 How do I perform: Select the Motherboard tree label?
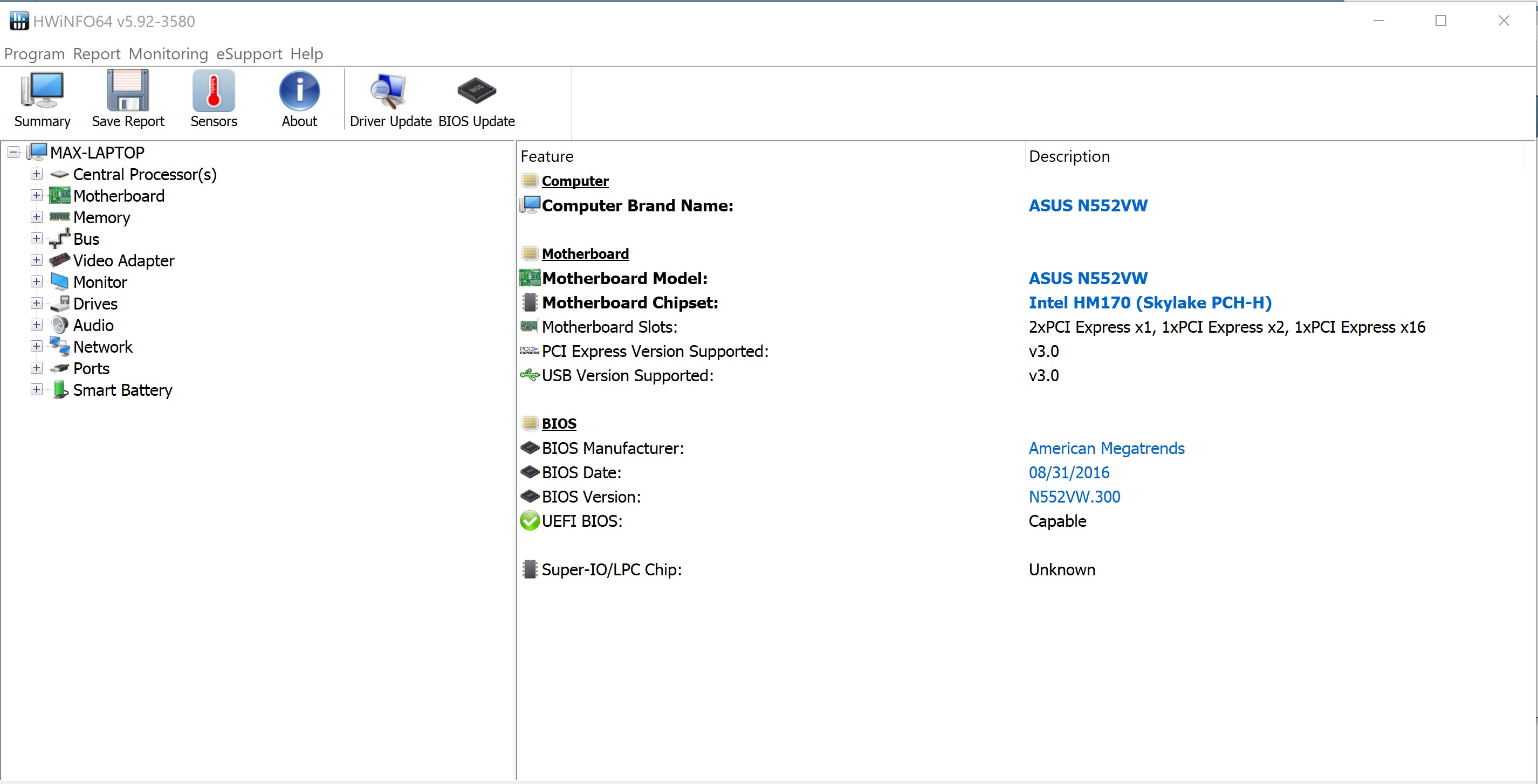click(x=119, y=196)
